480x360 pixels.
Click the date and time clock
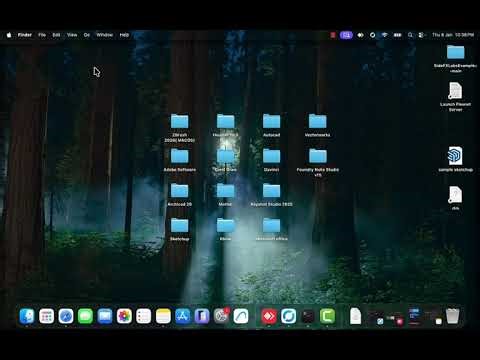pos(453,35)
